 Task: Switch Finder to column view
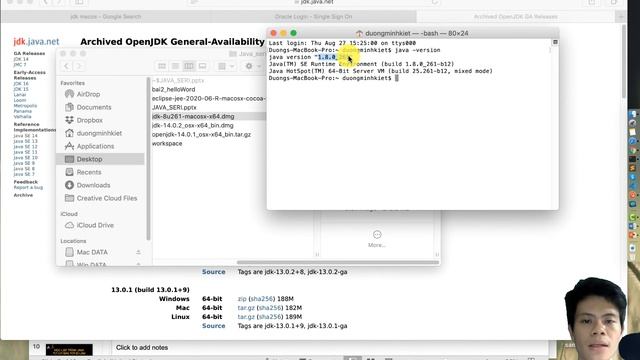click(189, 66)
